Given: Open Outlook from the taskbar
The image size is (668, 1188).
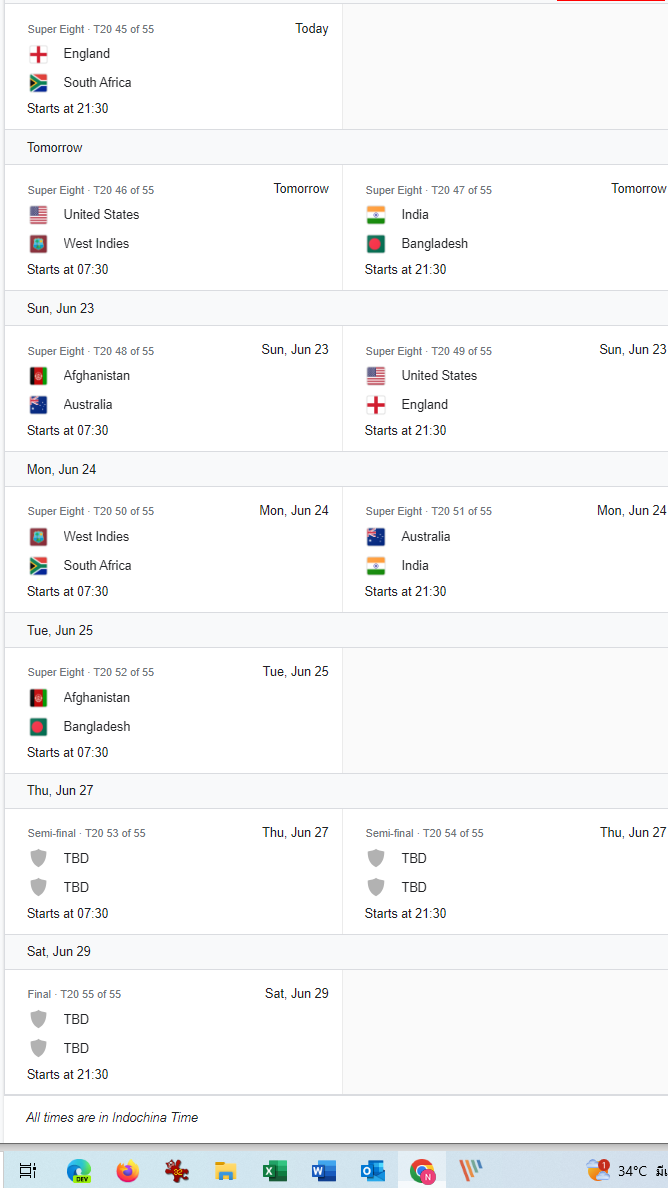Looking at the screenshot, I should point(372,1170).
